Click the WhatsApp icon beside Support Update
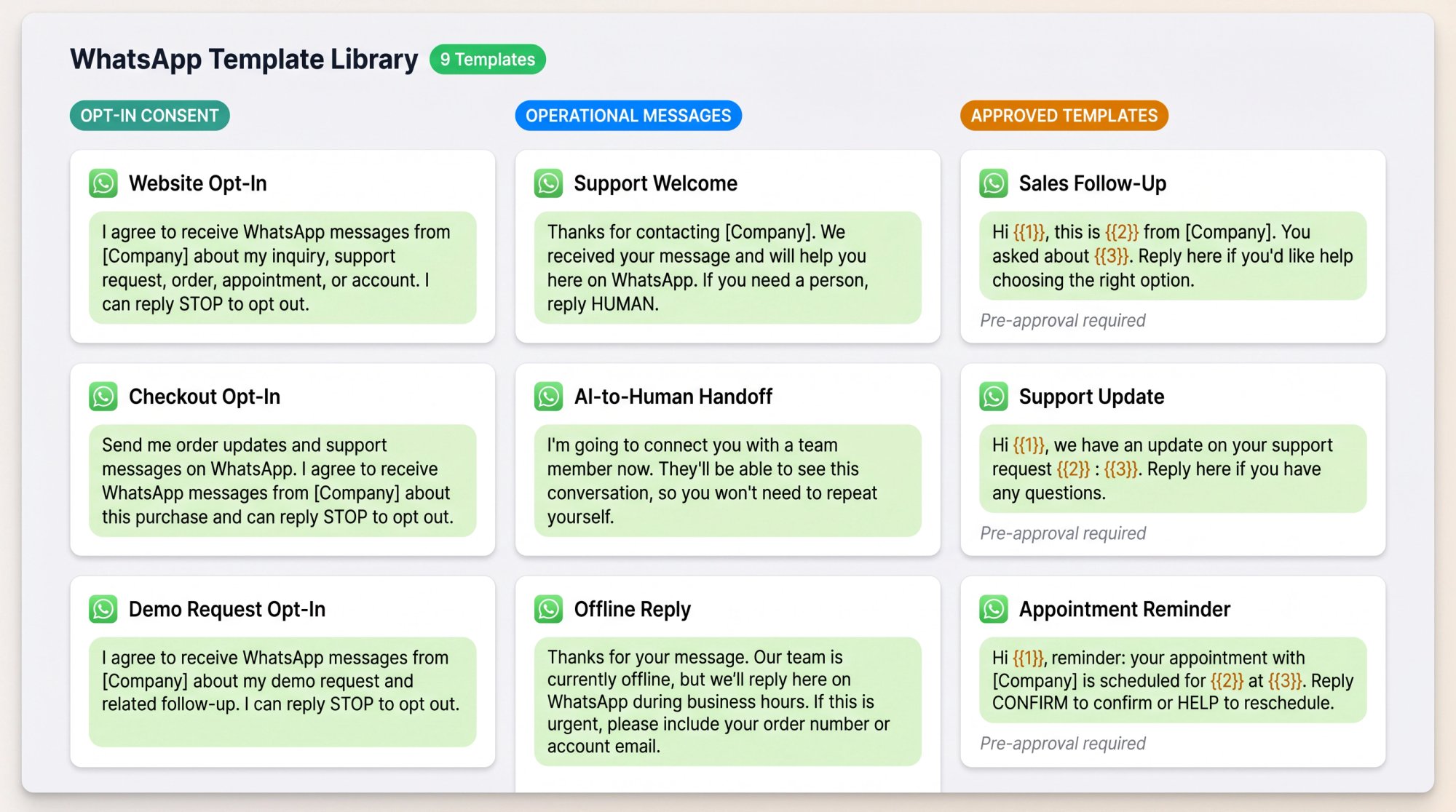The image size is (1456, 812). (x=994, y=397)
